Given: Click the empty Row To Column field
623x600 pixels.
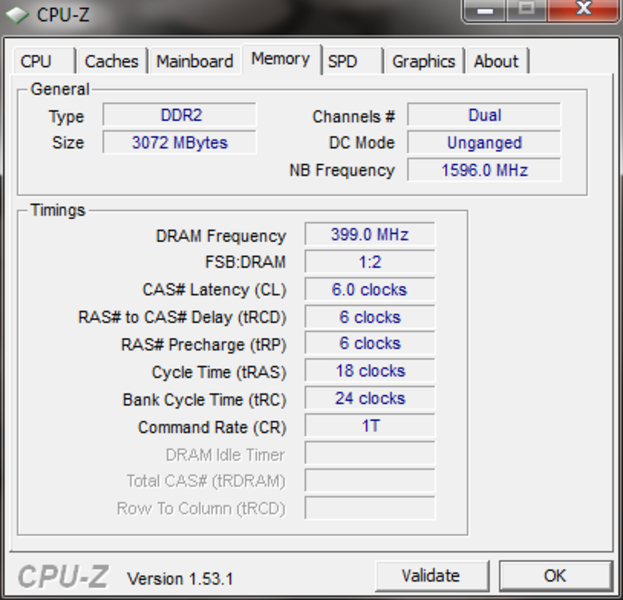Looking at the screenshot, I should point(370,508).
